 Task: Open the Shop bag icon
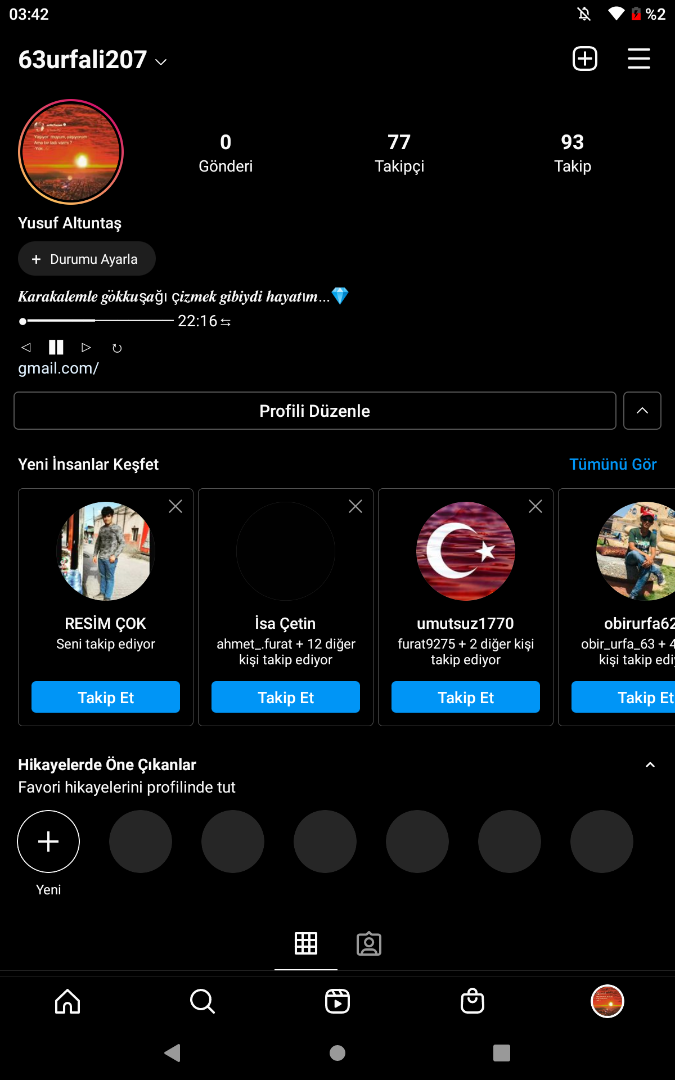[472, 1001]
